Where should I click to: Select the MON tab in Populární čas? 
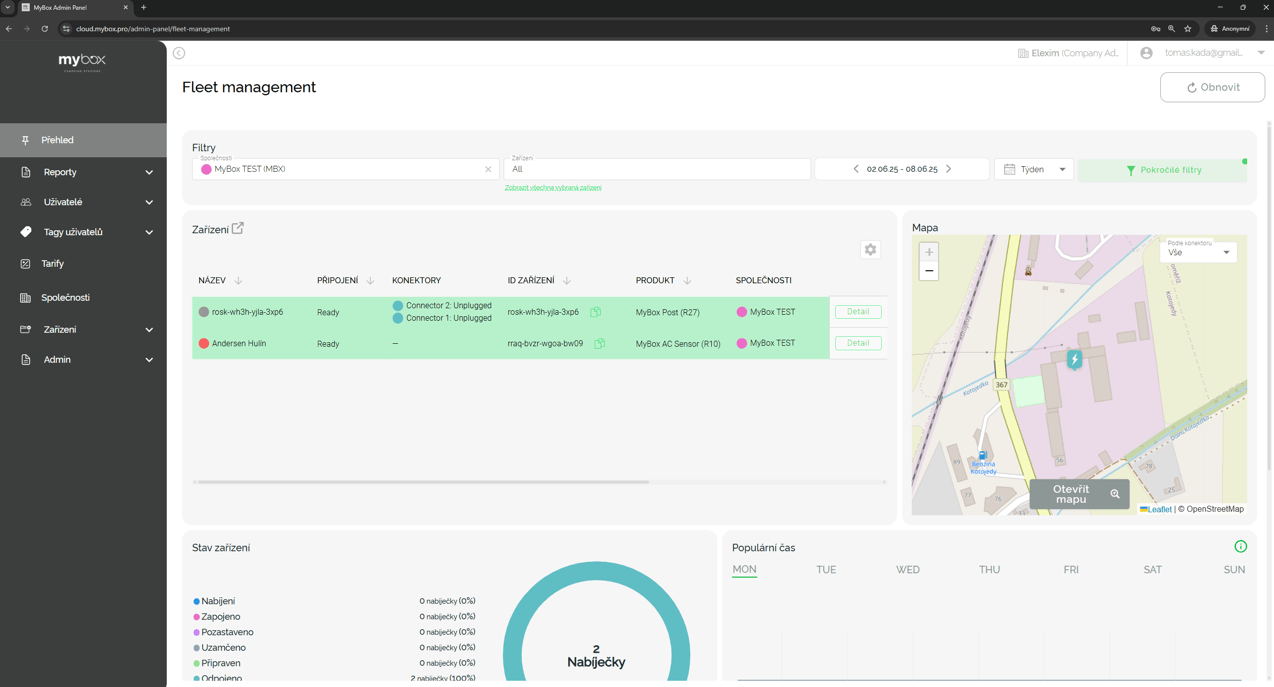(744, 570)
